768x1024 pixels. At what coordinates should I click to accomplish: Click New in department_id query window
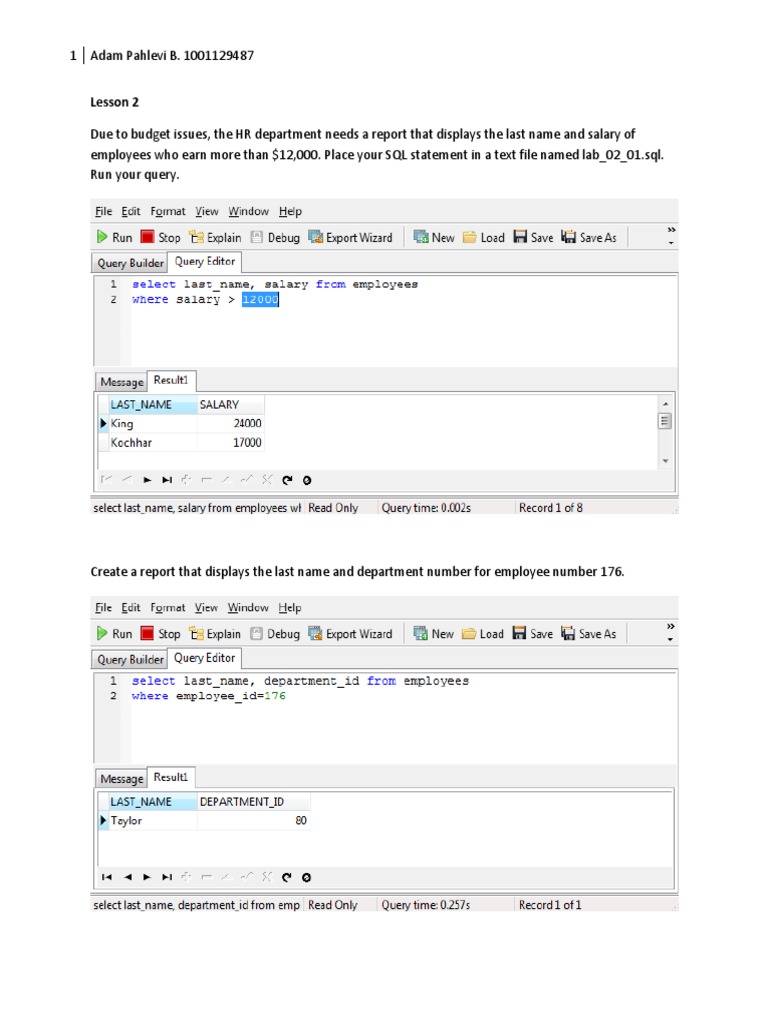434,633
